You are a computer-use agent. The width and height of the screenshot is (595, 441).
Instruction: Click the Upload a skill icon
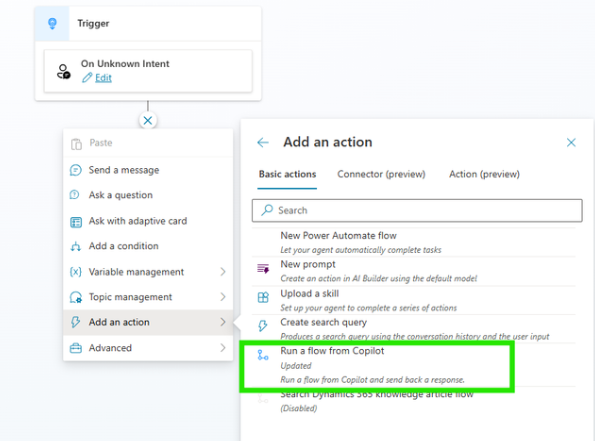(x=263, y=297)
